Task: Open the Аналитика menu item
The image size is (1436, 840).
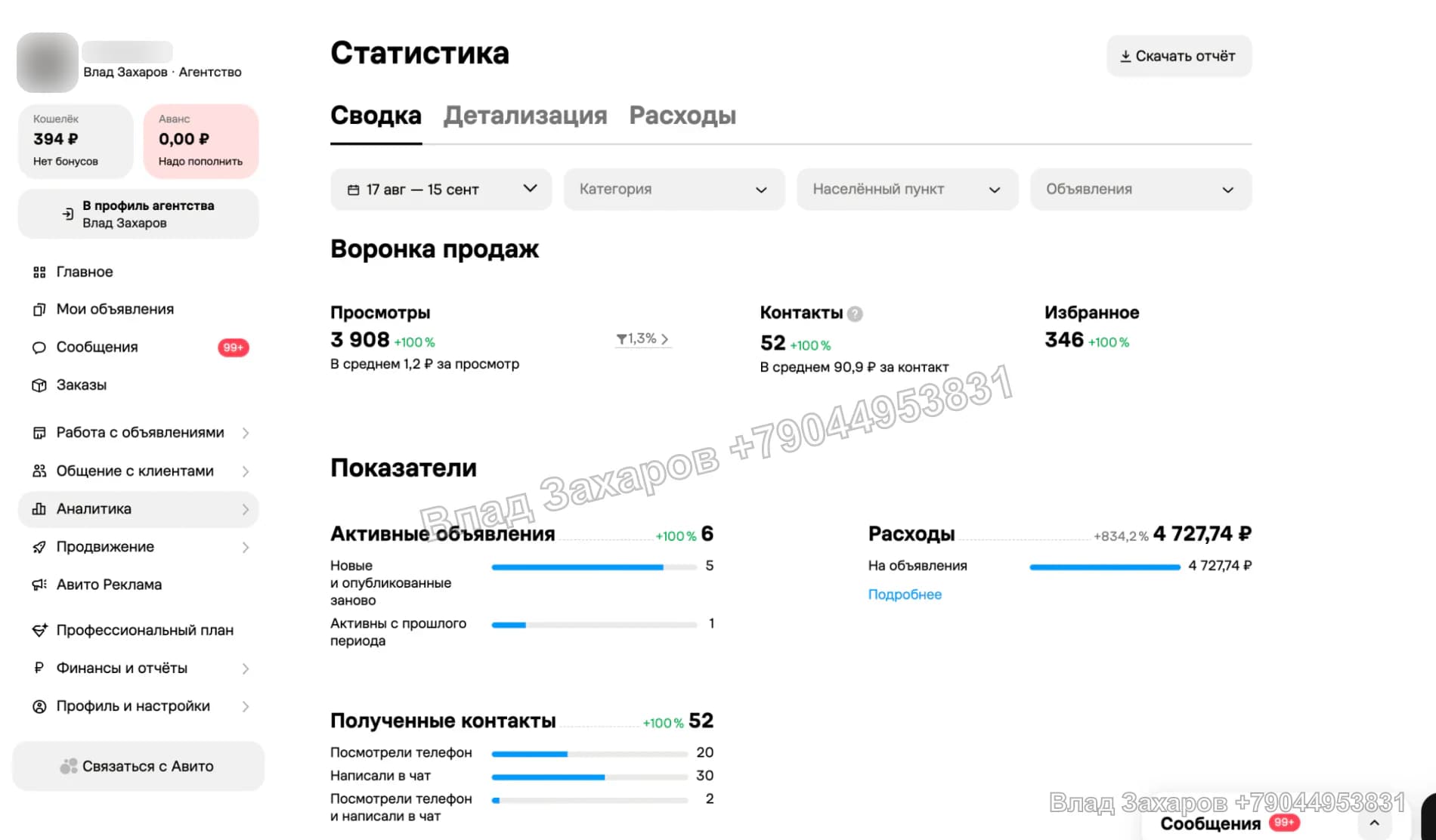Action: (x=138, y=509)
